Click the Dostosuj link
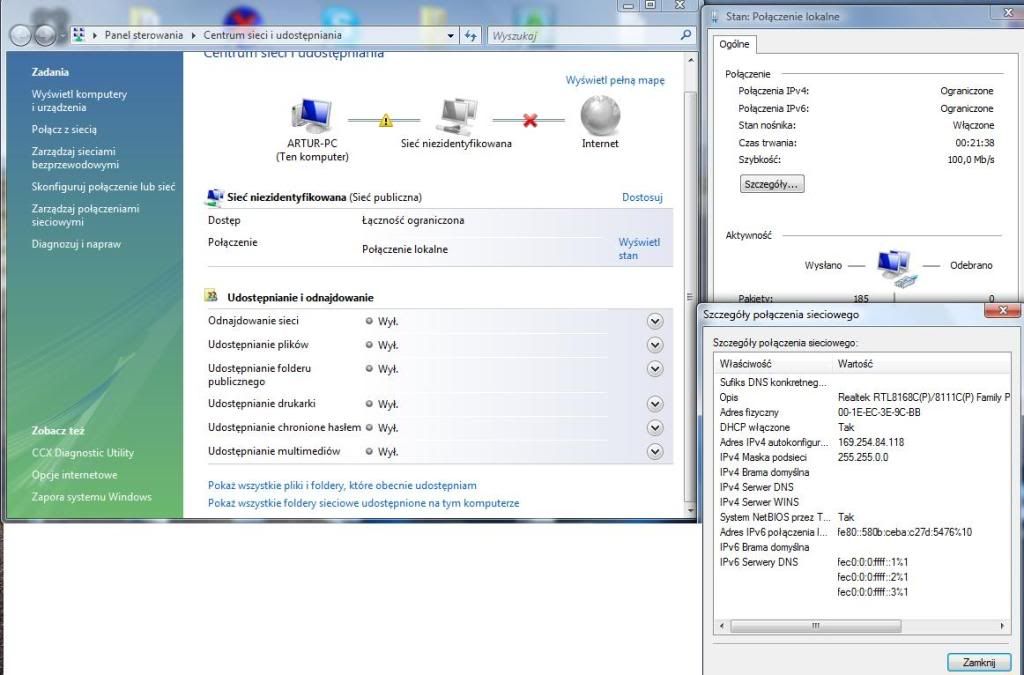The image size is (1024, 675). tap(642, 197)
